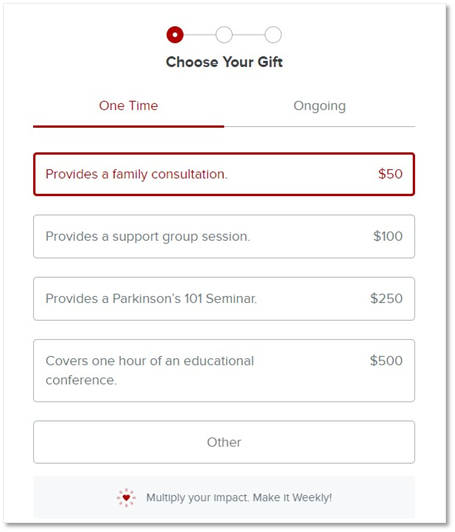Click the first red progress step circle
Viewport: 455px width, 532px height.
point(175,35)
